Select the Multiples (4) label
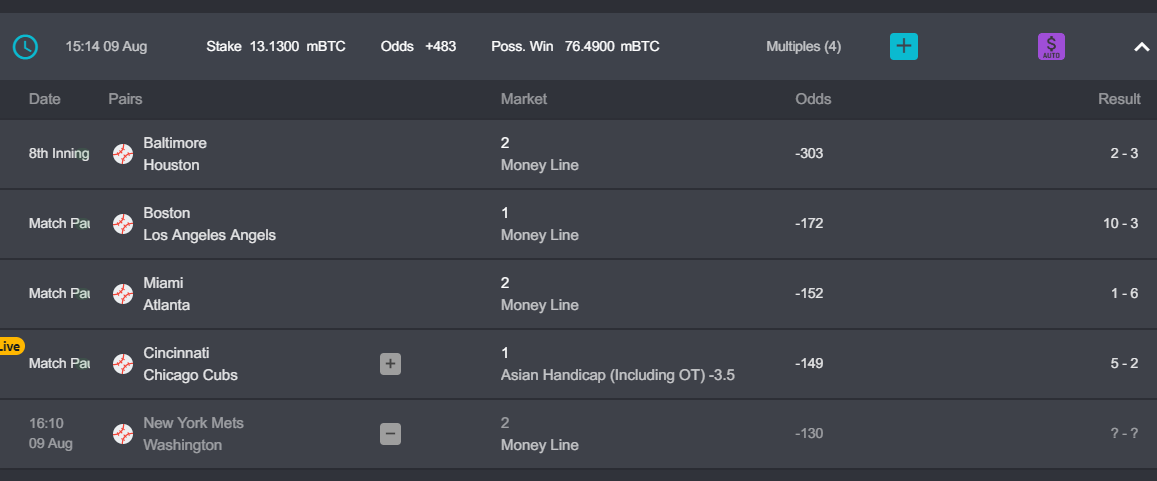This screenshot has height=481, width=1157. click(x=804, y=46)
